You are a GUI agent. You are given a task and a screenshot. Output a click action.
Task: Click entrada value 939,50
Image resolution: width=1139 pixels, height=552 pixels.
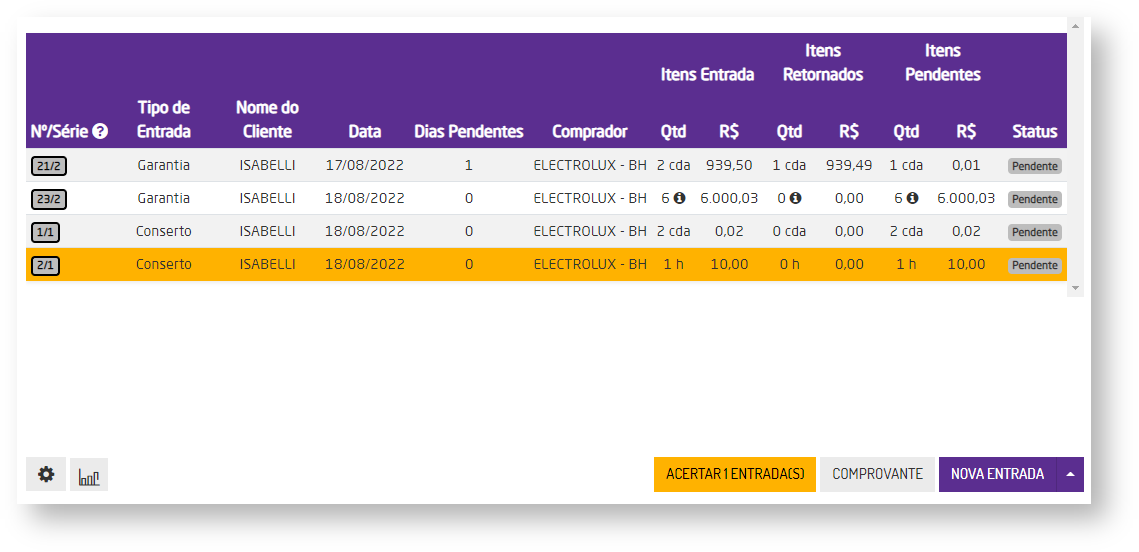[x=729, y=166]
